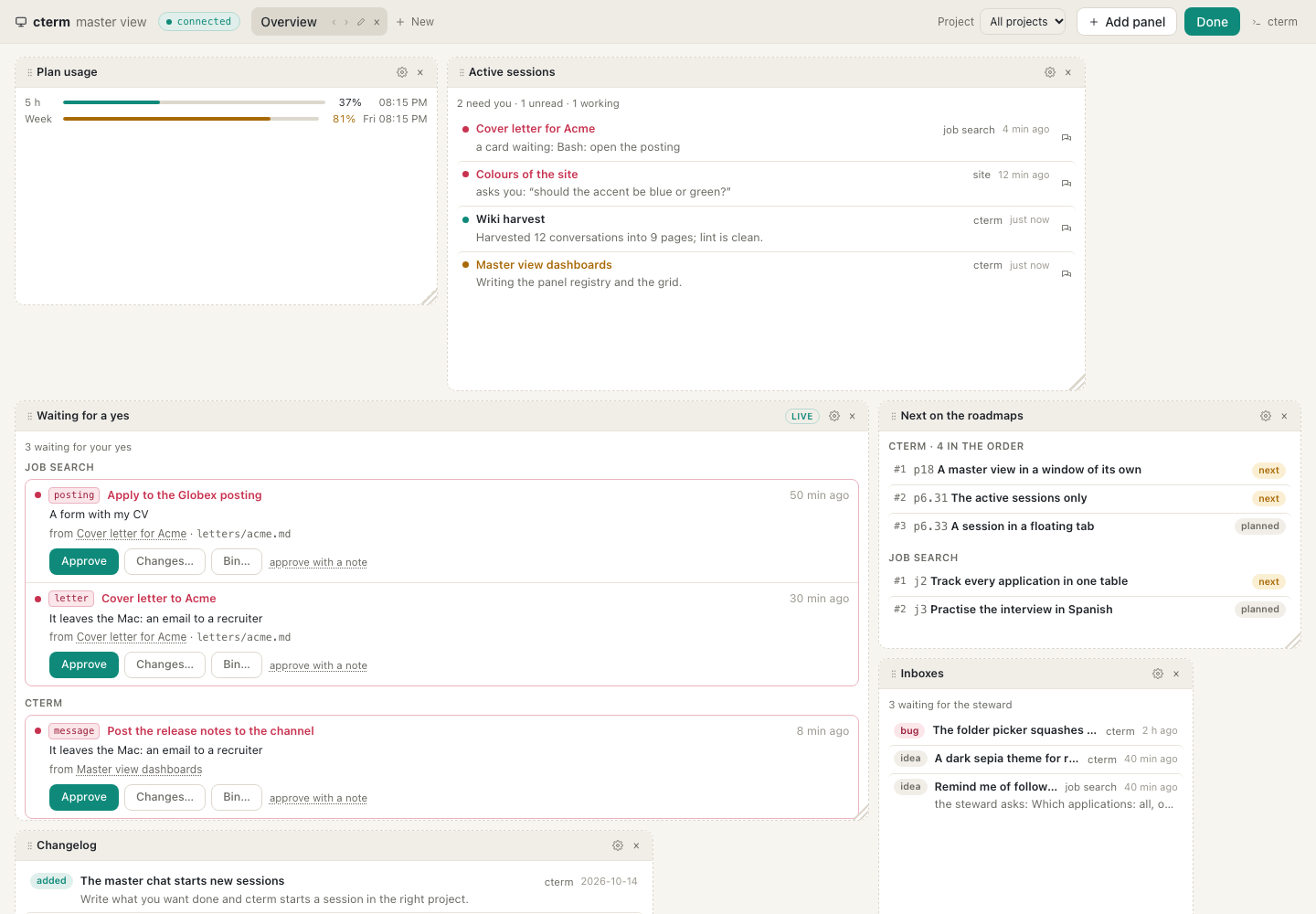Click the resize handle of Active sessions panel
The image size is (1316, 914).
(x=1077, y=382)
